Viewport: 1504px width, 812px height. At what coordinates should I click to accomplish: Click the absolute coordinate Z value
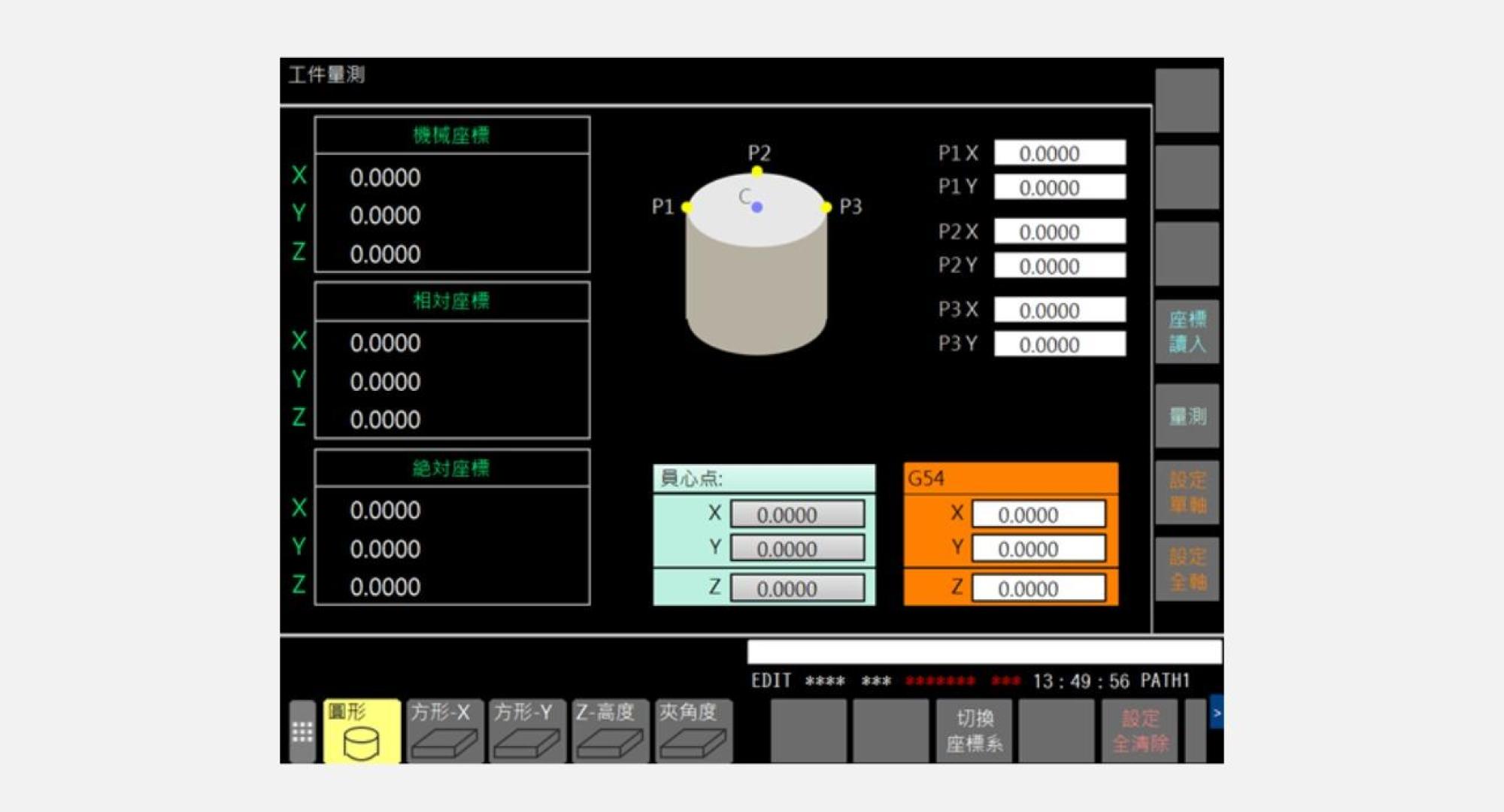point(385,586)
